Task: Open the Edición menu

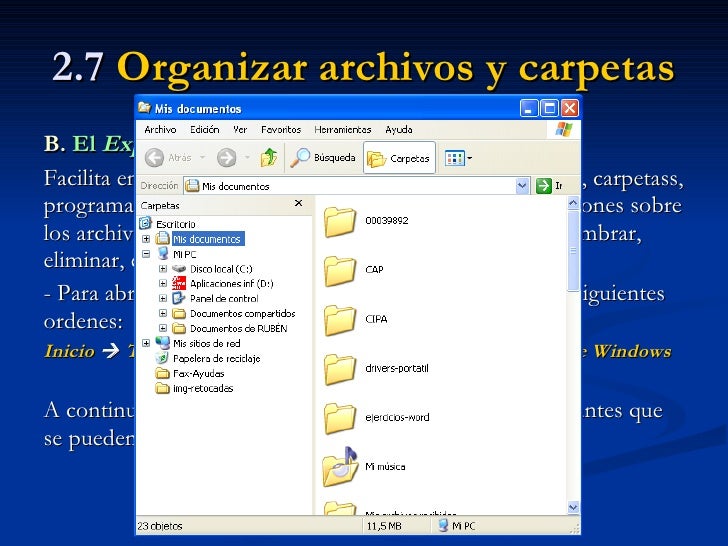Action: click(x=204, y=130)
